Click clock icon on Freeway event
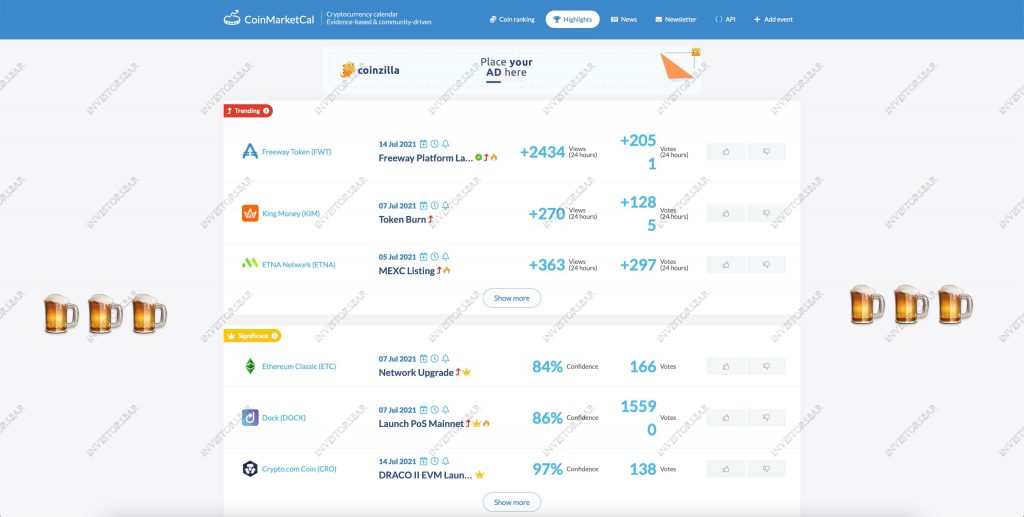Image resolution: width=1024 pixels, height=517 pixels. coord(434,144)
